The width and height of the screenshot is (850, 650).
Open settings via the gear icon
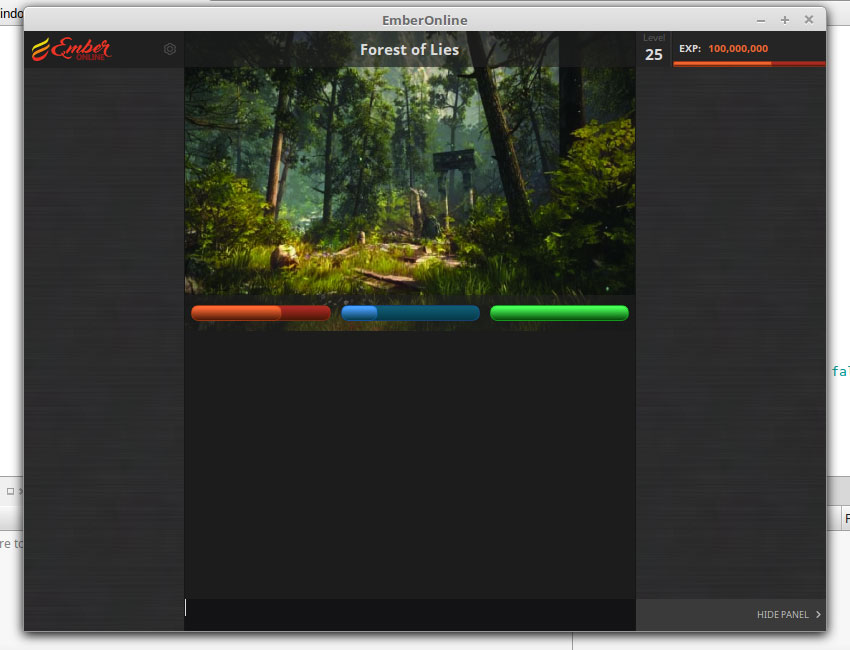170,49
